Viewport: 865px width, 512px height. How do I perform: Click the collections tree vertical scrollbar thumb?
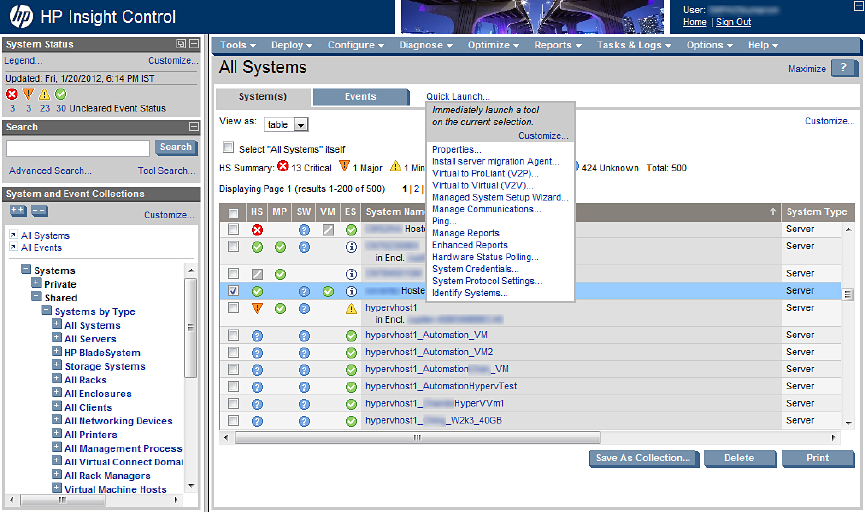[191, 328]
